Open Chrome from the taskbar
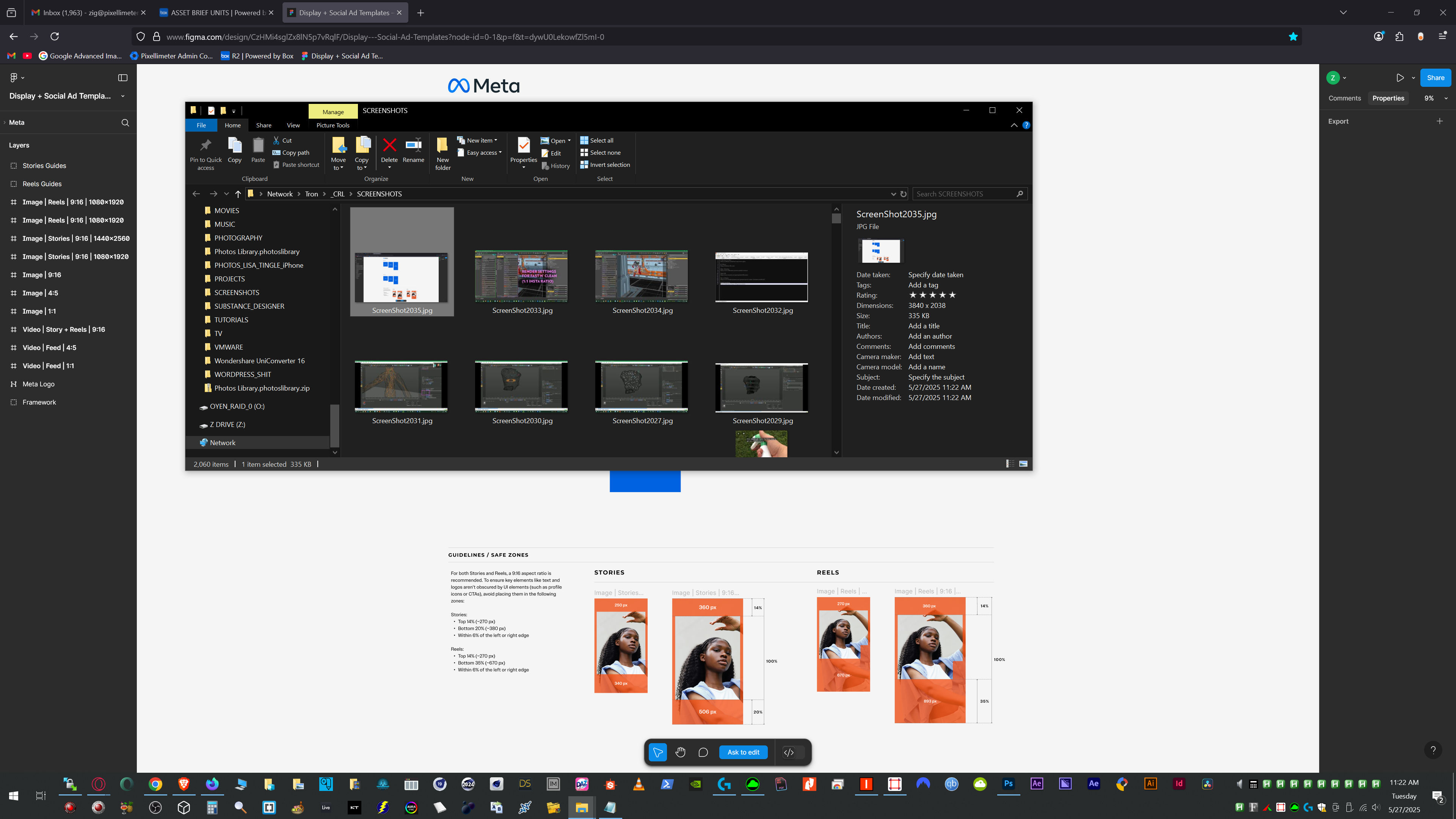 [x=155, y=784]
